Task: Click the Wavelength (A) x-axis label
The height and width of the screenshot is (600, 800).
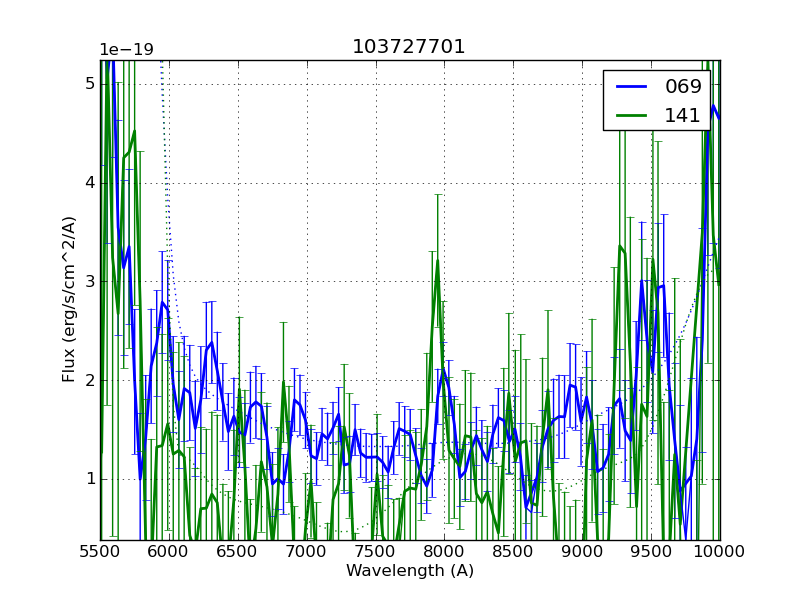Action: coord(410,571)
